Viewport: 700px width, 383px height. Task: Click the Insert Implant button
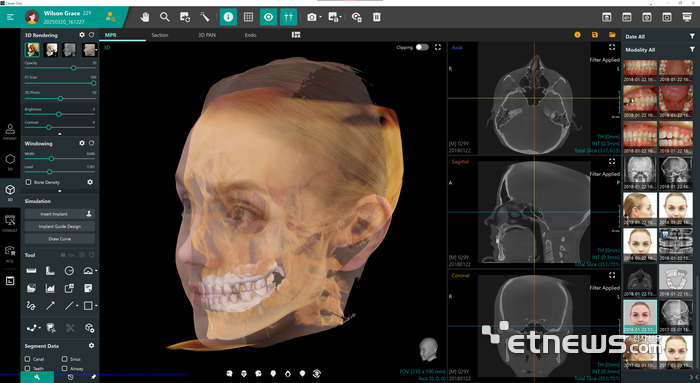(54, 214)
